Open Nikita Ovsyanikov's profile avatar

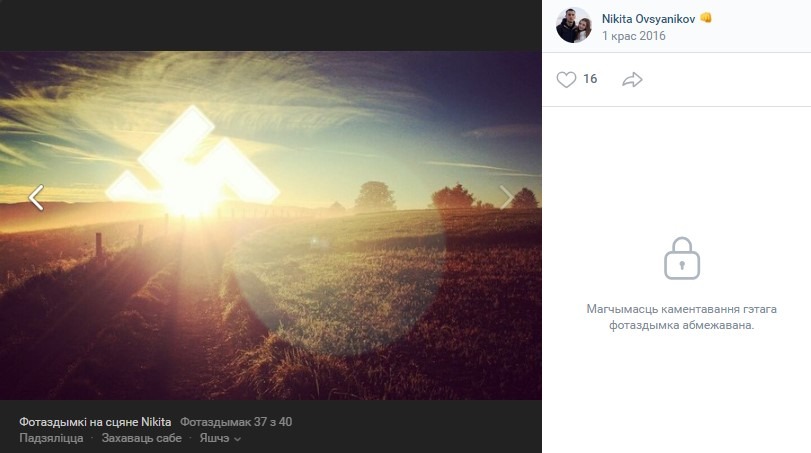[x=574, y=26]
